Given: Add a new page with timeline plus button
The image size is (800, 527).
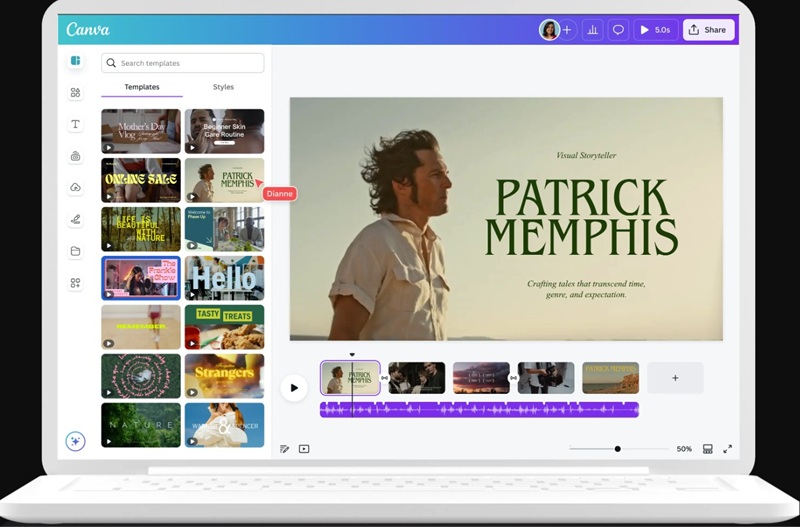Looking at the screenshot, I should [676, 378].
